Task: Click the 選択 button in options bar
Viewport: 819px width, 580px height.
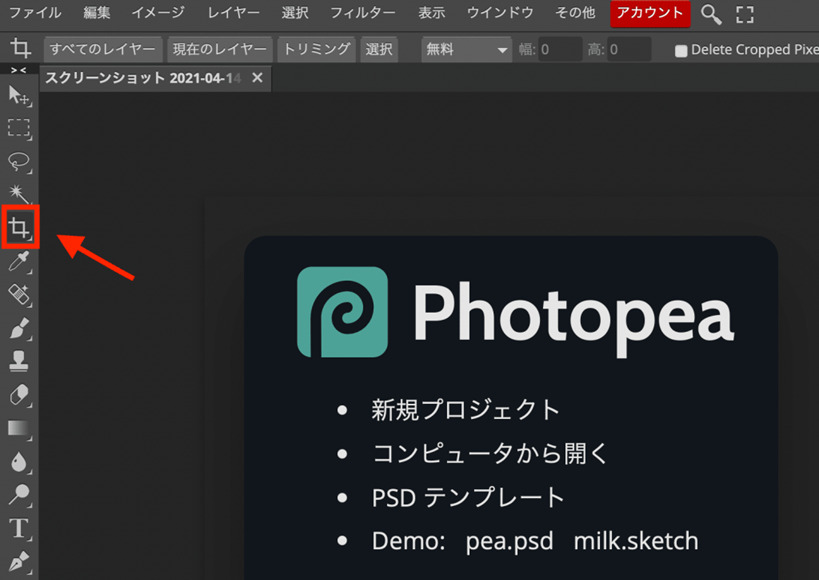Action: [379, 50]
